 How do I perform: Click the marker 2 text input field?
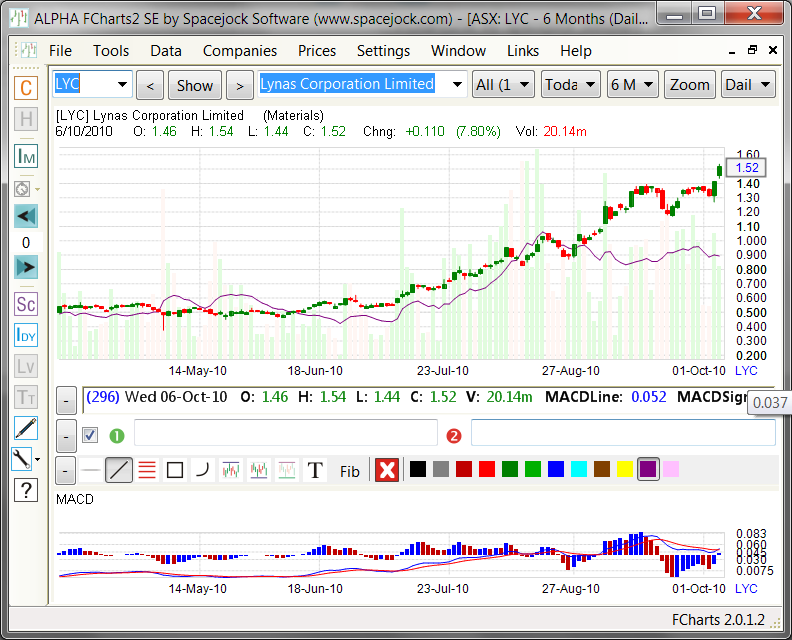pos(623,433)
